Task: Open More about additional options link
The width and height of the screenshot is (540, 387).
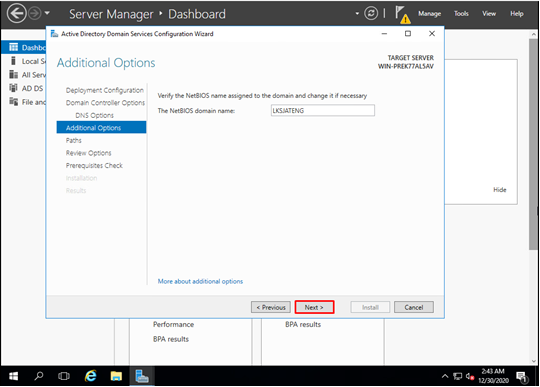Action: point(200,281)
